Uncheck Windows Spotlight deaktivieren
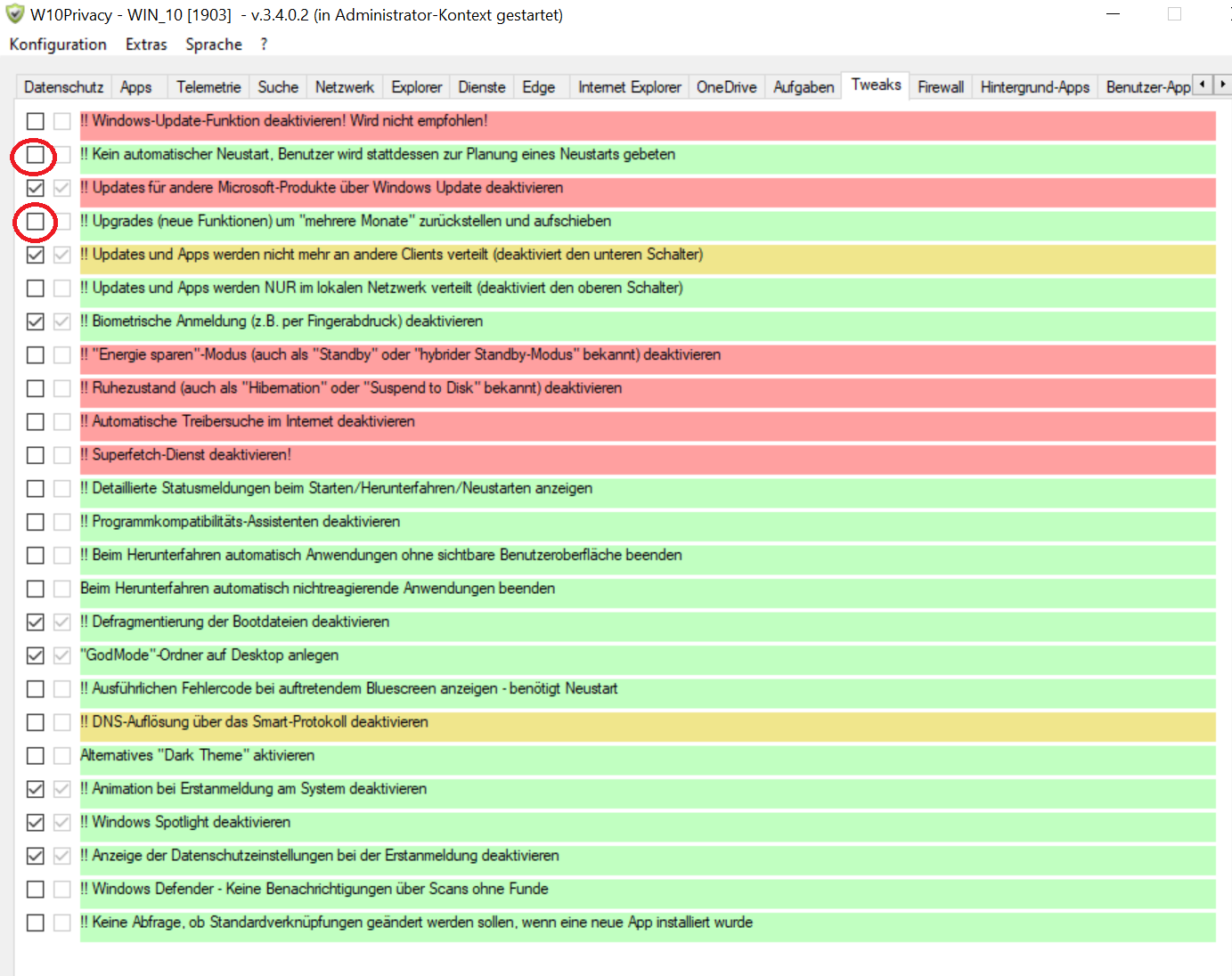1232x976 pixels. pyautogui.click(x=36, y=823)
